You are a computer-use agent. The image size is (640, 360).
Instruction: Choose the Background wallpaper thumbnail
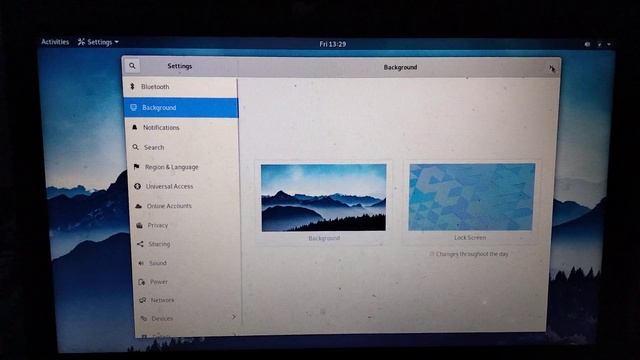click(324, 198)
